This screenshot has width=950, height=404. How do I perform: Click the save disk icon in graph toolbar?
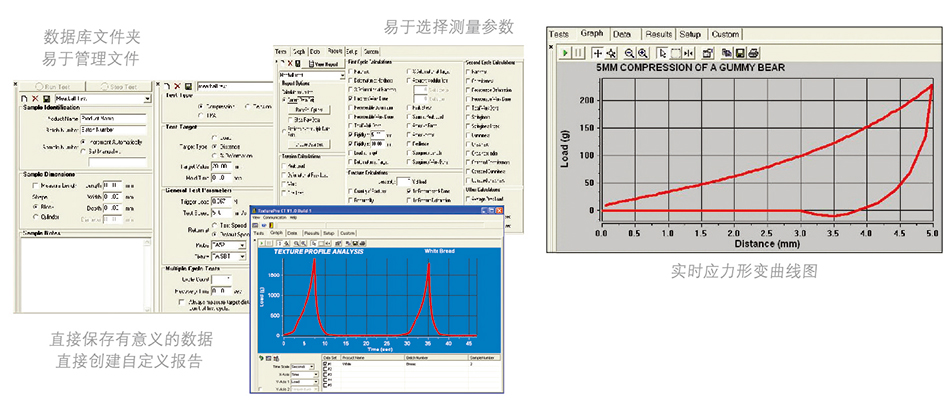(x=739, y=53)
